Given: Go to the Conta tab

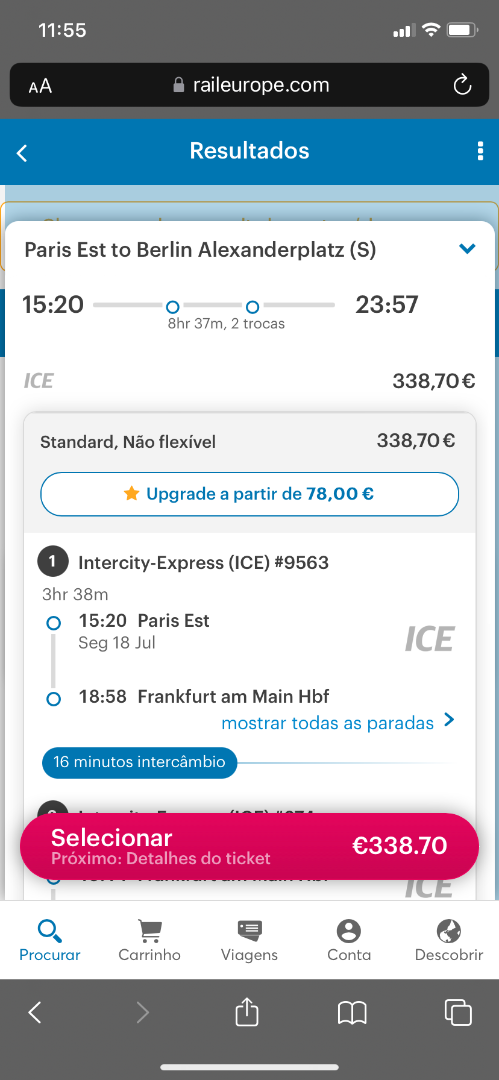Looking at the screenshot, I should (349, 939).
